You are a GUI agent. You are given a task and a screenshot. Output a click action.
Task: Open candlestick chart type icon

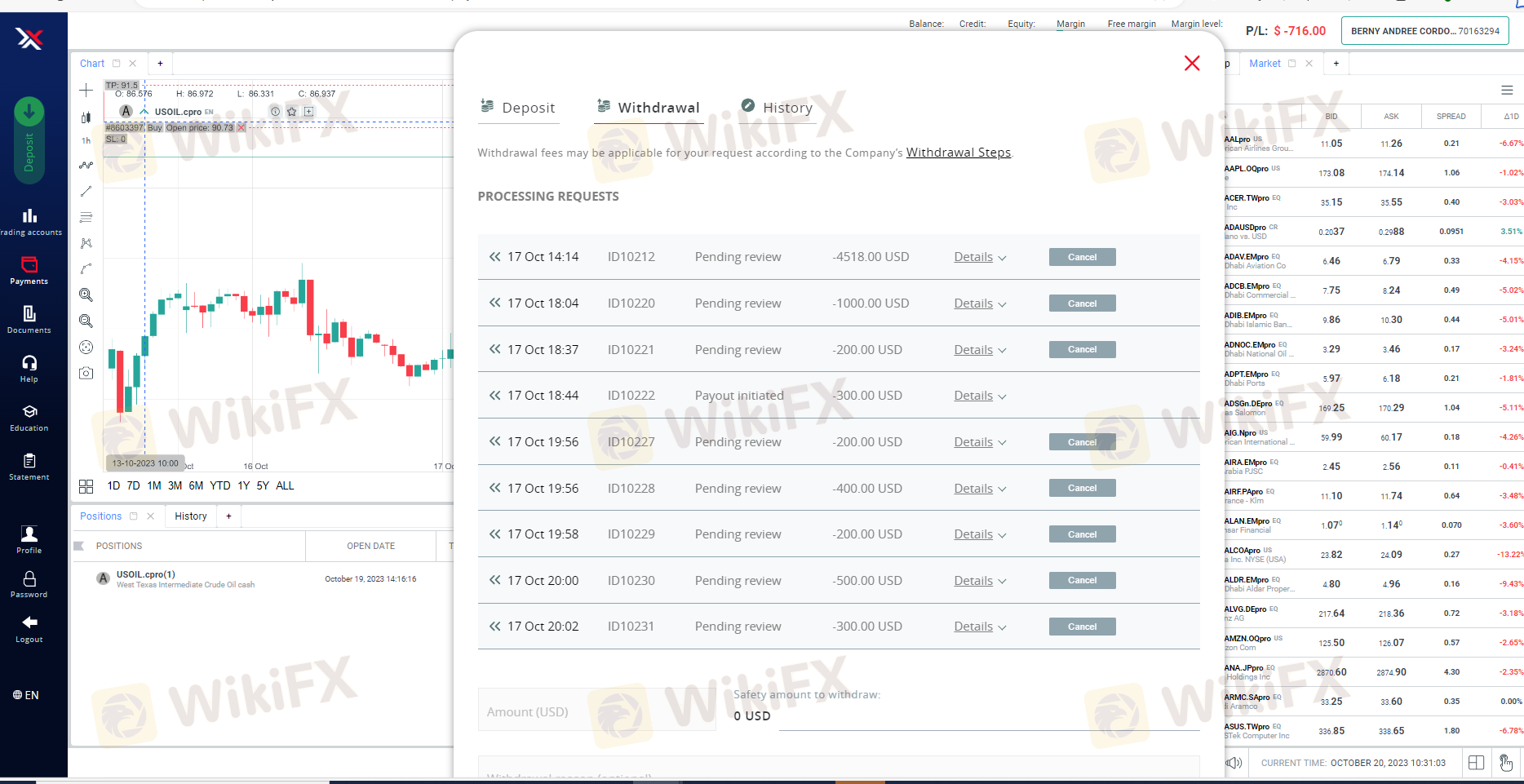(86, 117)
